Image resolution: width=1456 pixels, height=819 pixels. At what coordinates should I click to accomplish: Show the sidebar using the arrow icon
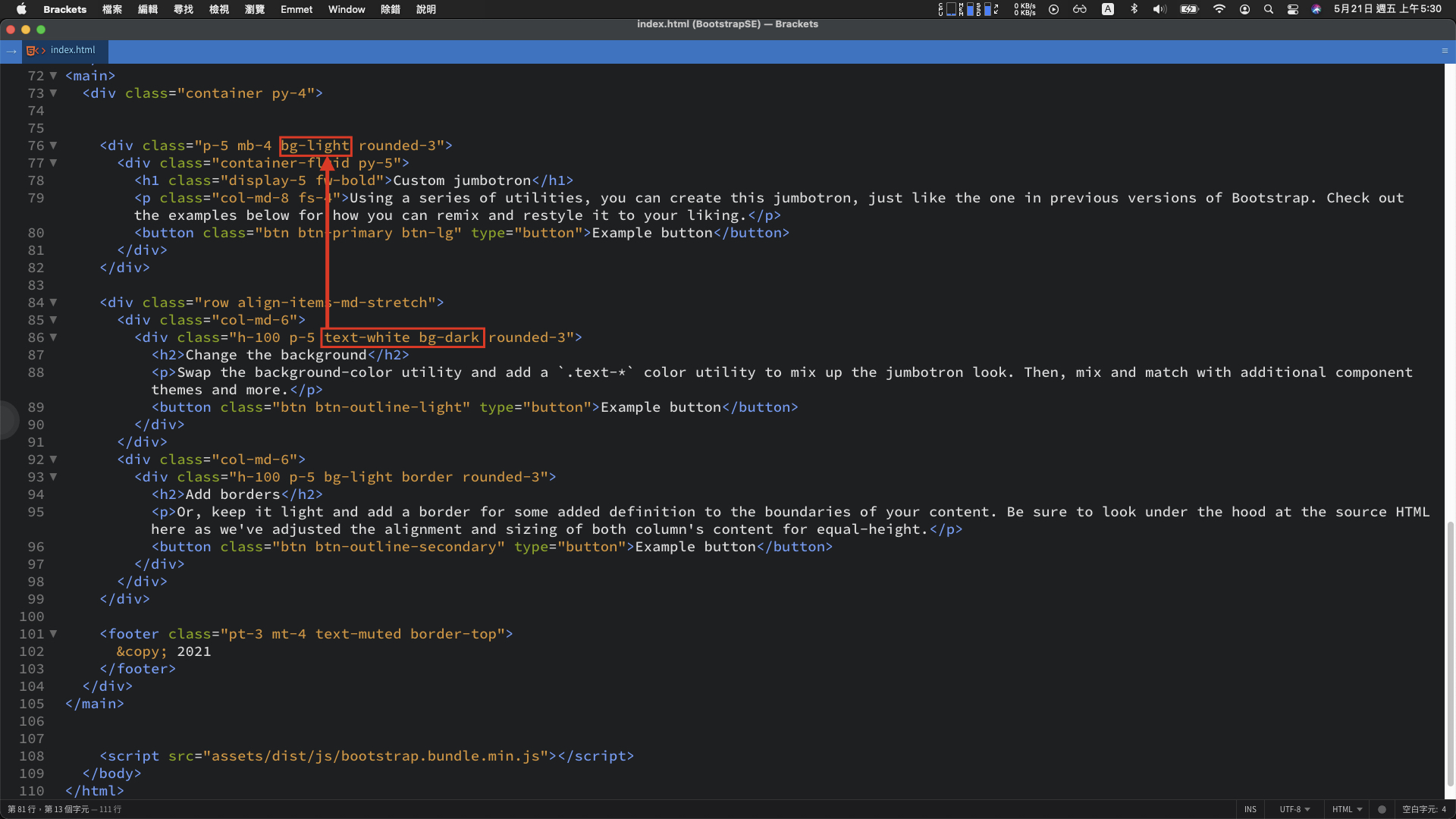pyautogui.click(x=11, y=51)
